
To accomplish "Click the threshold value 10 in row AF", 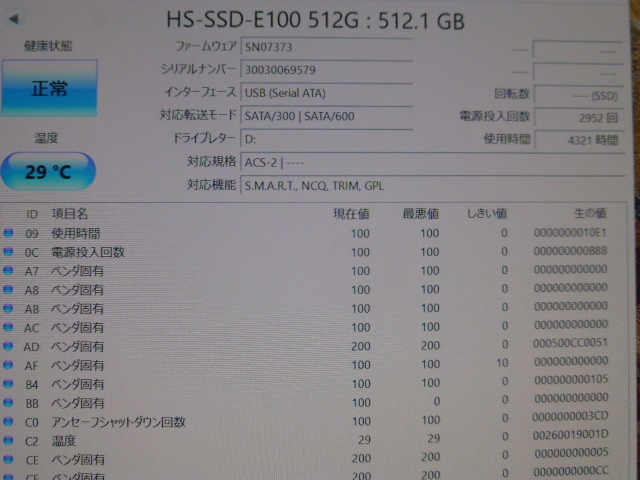I will click(502, 362).
